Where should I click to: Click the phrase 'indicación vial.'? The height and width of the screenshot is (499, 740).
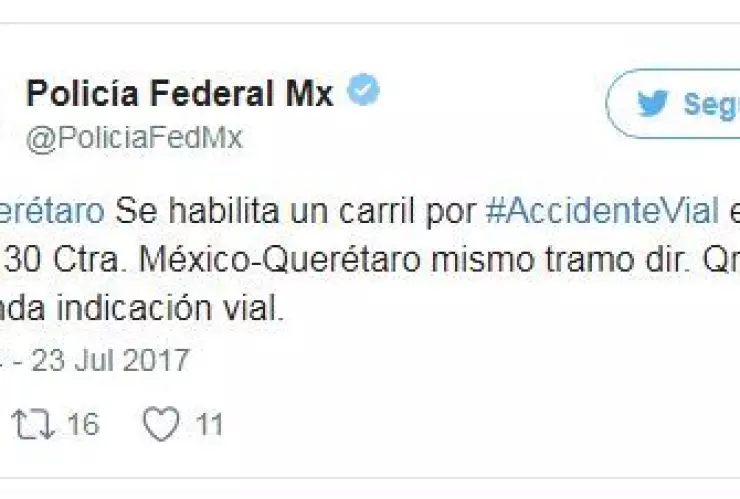point(170,309)
